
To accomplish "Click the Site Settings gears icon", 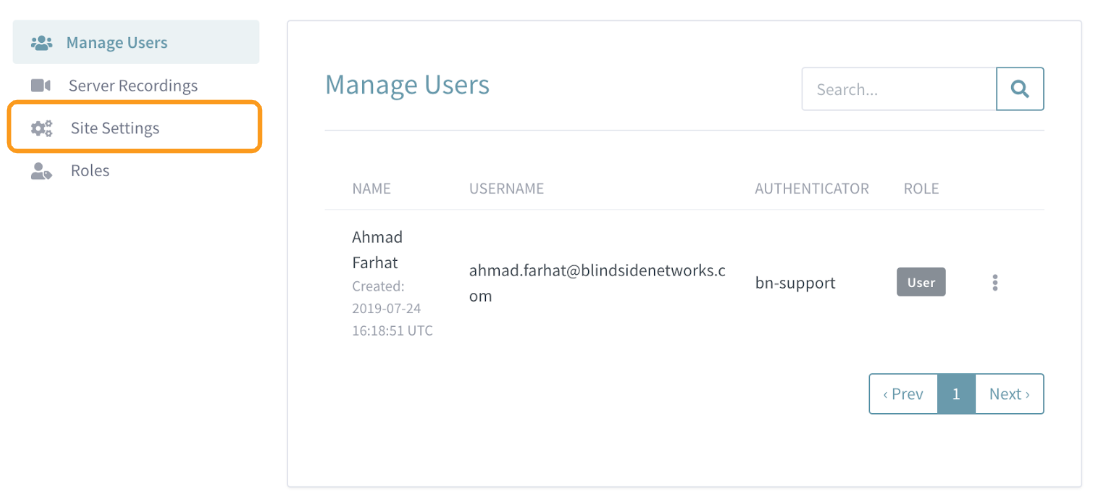I will pyautogui.click(x=41, y=128).
